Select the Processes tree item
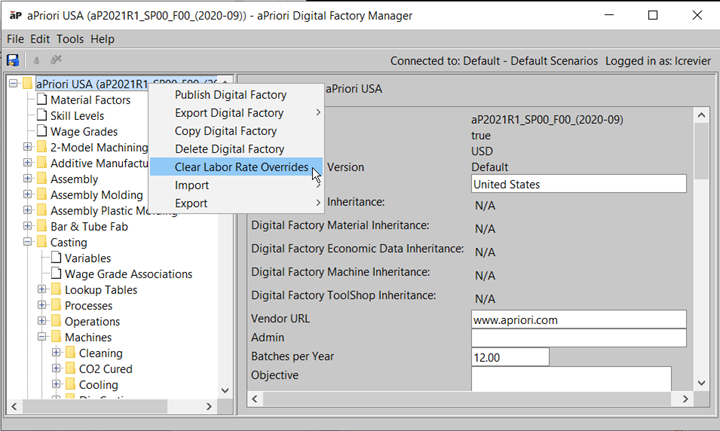Image resolution: width=720 pixels, height=431 pixels. tap(89, 306)
